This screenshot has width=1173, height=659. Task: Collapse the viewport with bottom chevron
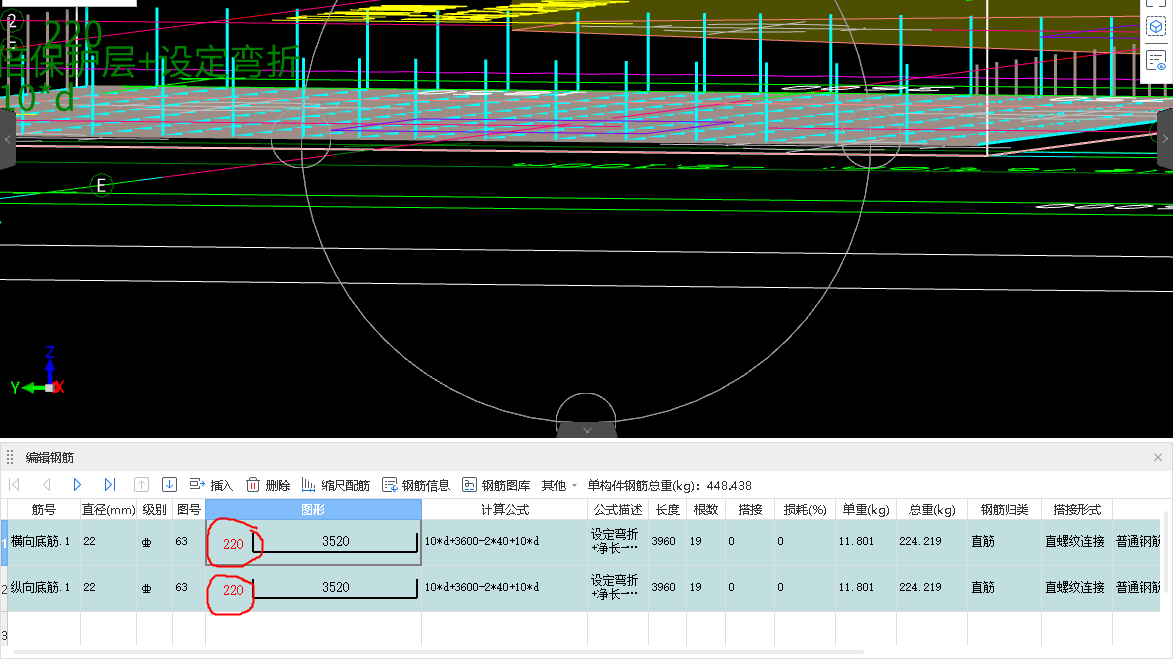[587, 430]
